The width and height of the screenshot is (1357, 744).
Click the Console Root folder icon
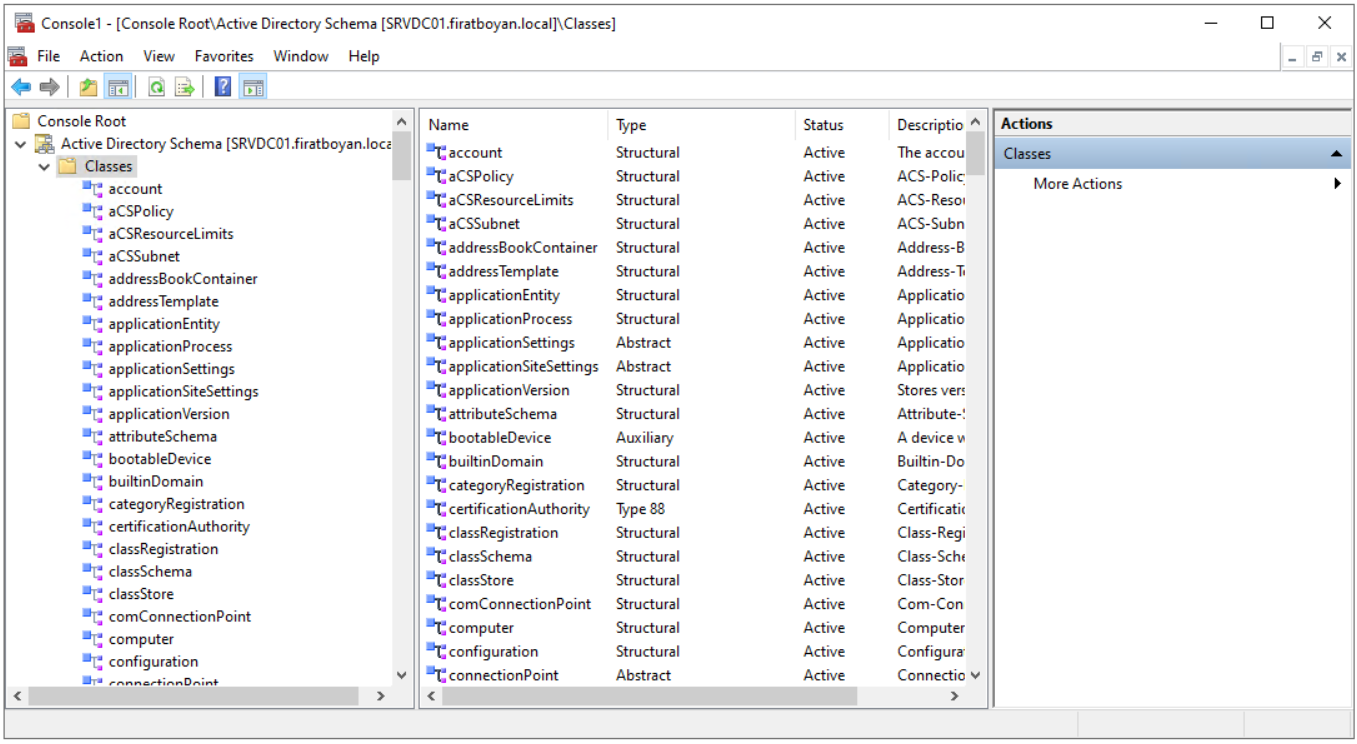point(21,121)
